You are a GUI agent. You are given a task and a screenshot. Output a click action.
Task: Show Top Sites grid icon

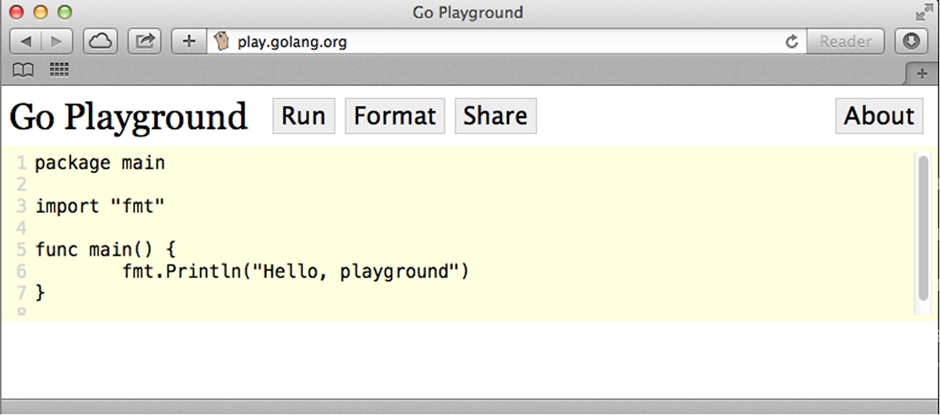click(59, 70)
